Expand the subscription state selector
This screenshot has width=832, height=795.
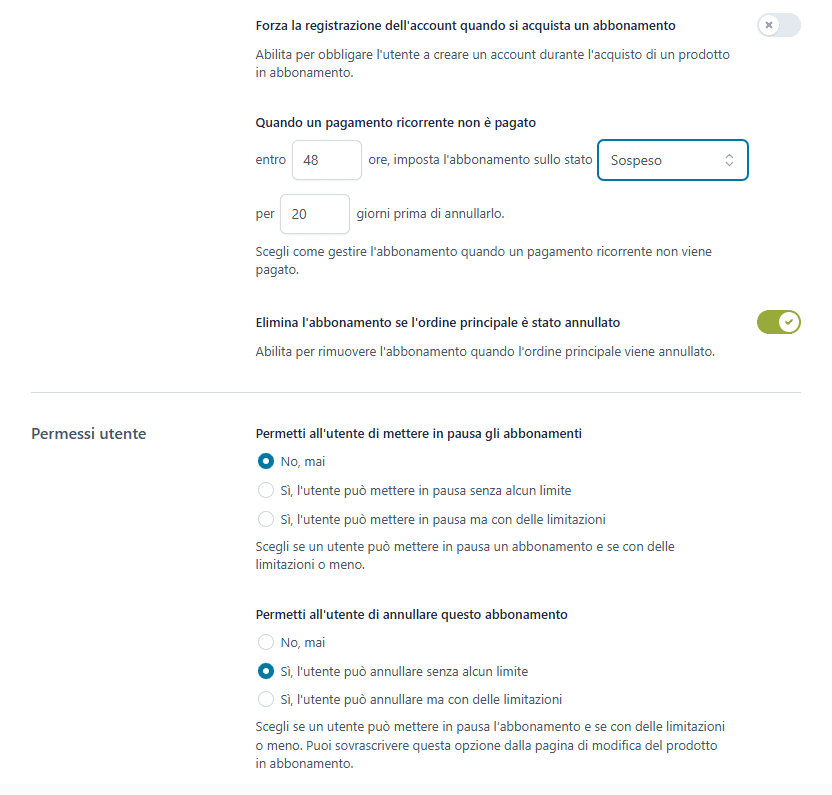(x=672, y=160)
